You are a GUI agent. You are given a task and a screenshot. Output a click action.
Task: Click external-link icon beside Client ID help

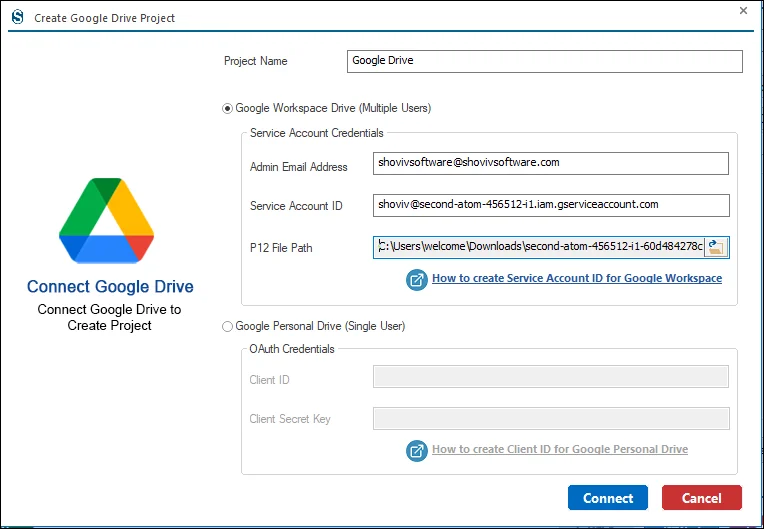417,451
